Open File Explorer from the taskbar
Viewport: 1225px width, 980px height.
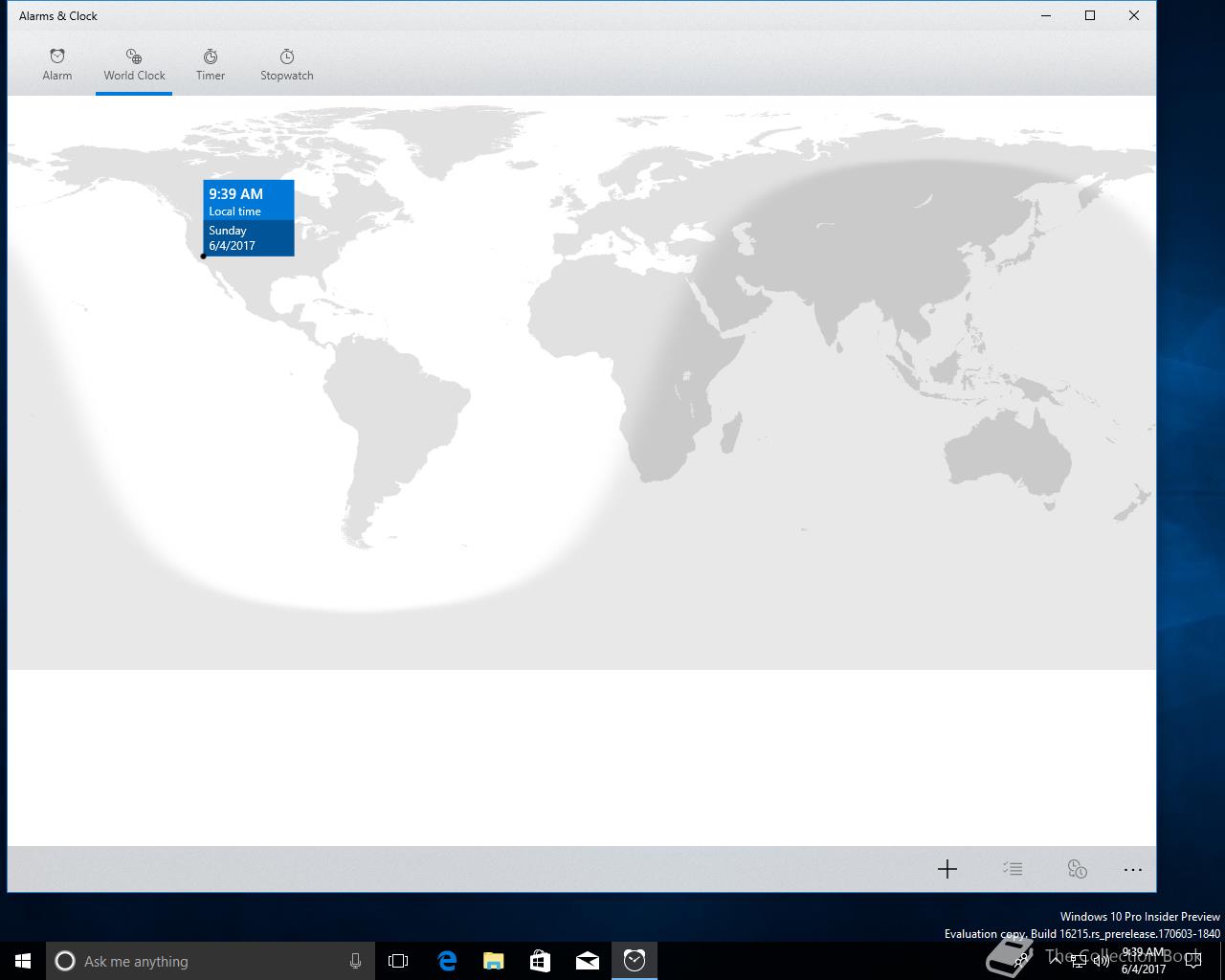[x=493, y=961]
